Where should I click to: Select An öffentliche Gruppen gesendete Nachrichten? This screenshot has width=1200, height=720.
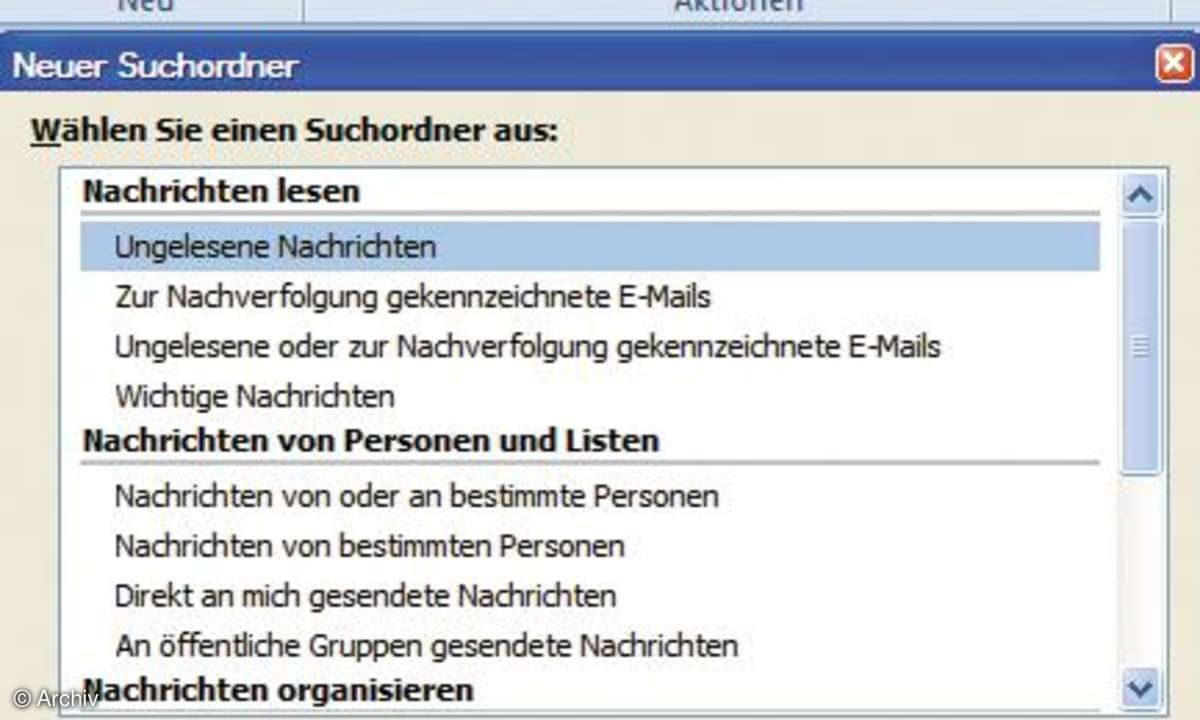tap(426, 645)
